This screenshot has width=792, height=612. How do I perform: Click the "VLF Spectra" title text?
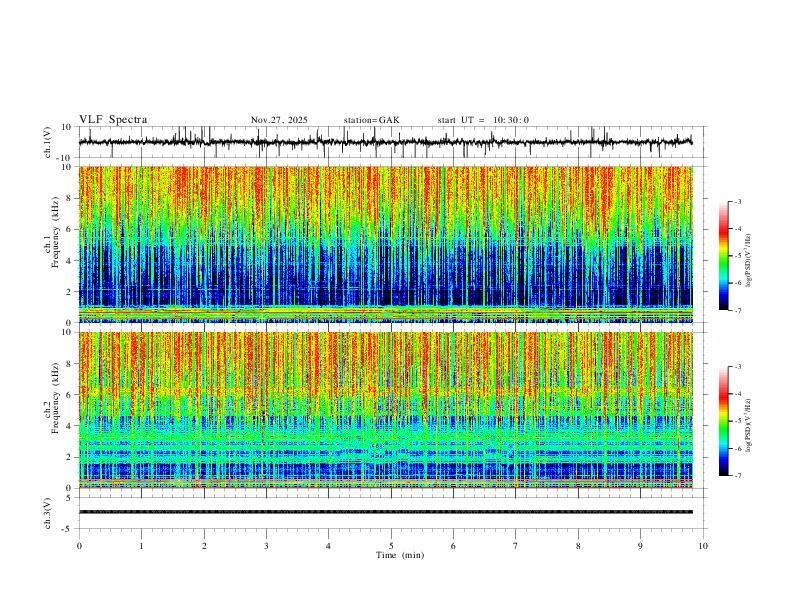113,120
